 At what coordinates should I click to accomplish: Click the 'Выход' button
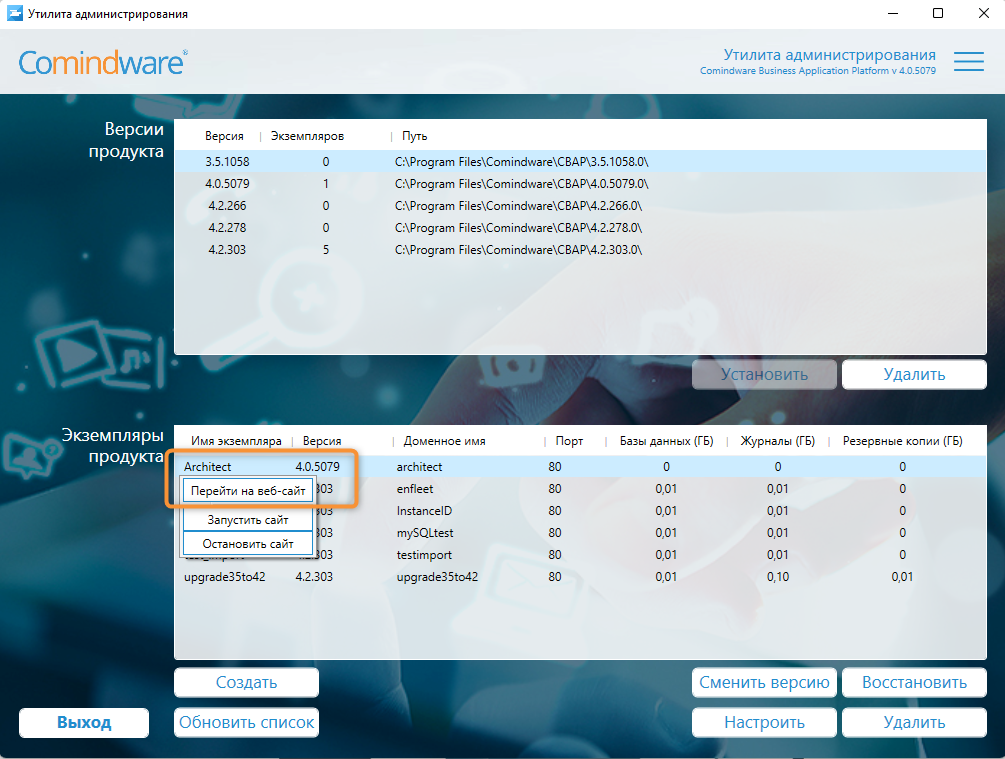pyautogui.click(x=84, y=722)
